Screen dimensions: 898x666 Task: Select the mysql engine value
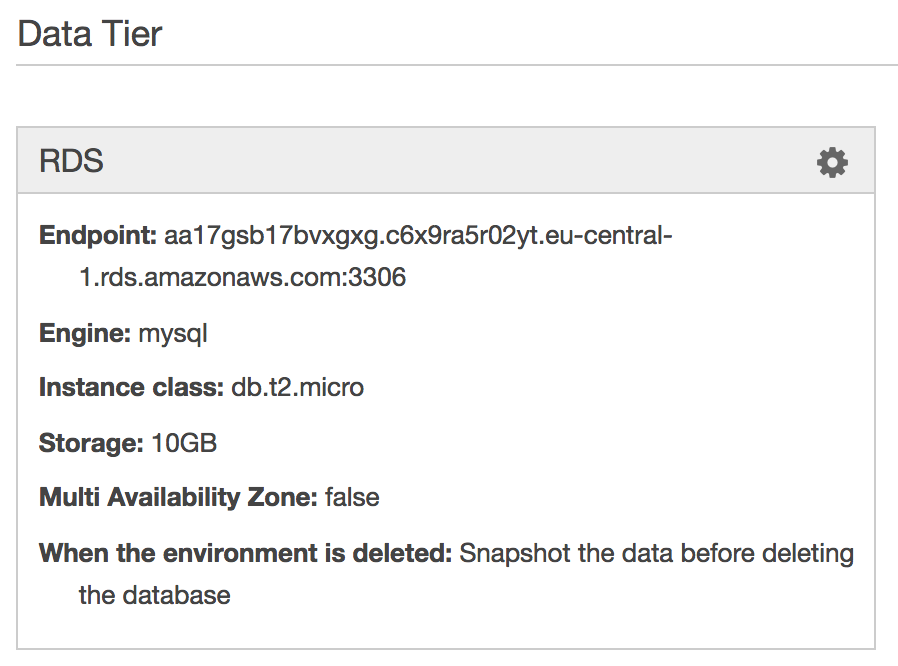tap(173, 334)
